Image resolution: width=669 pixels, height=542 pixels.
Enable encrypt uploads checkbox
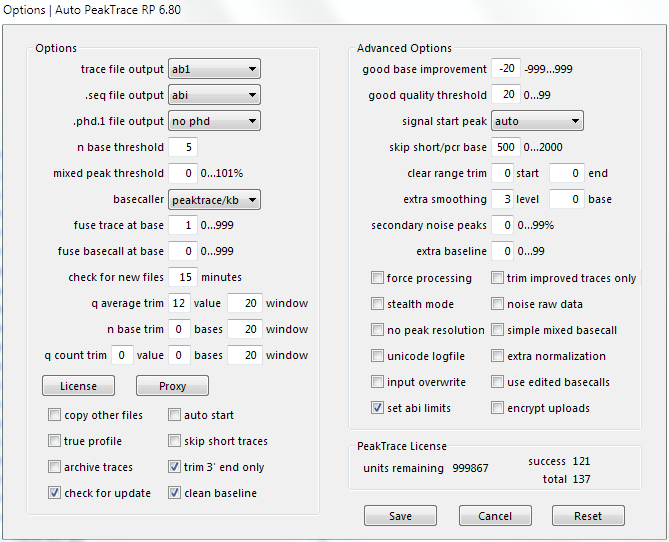[x=497, y=408]
